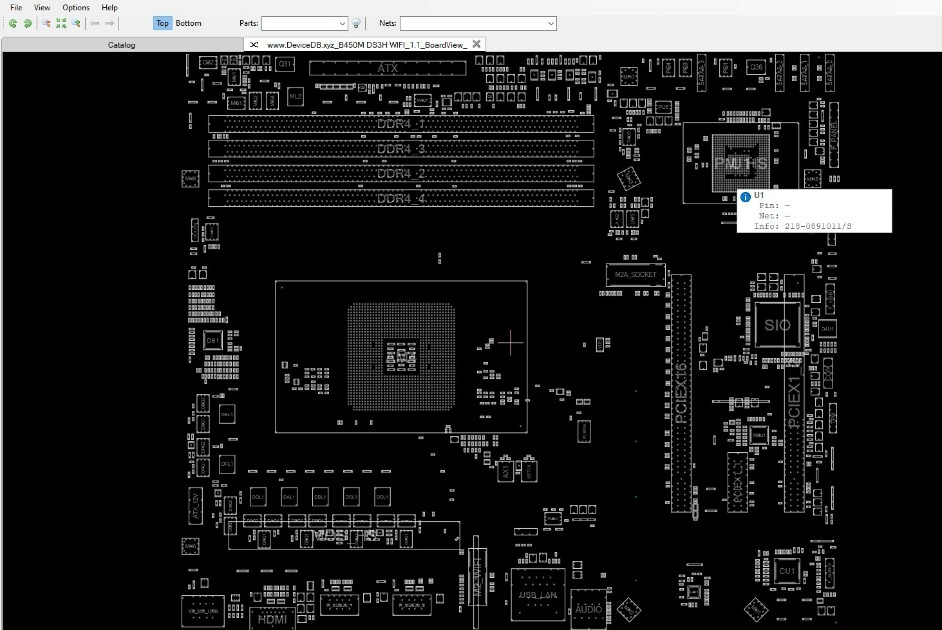Select the PCIEX16 slot component
This screenshot has width=942, height=630.
681,393
